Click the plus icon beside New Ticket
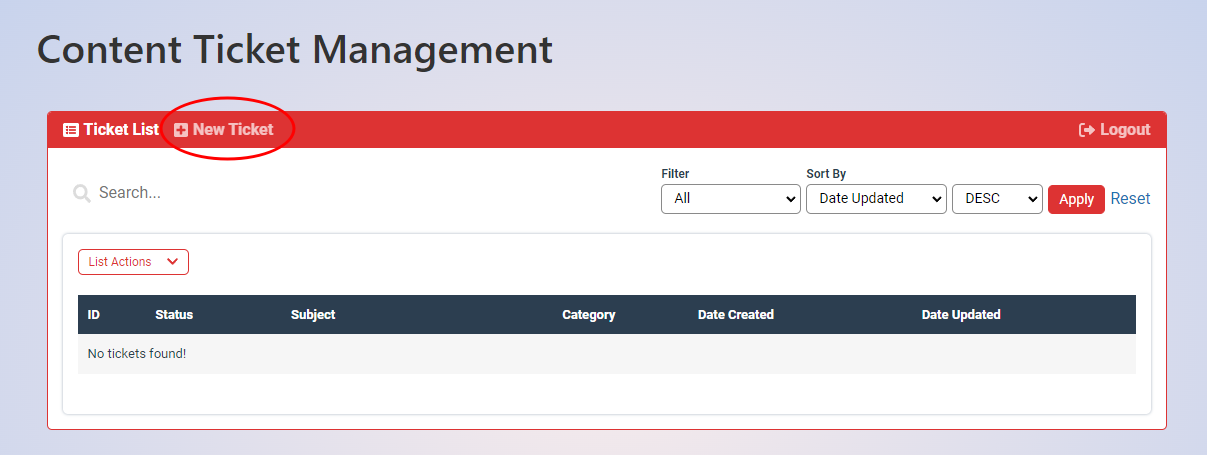The width and height of the screenshot is (1207, 455). pyautogui.click(x=181, y=130)
